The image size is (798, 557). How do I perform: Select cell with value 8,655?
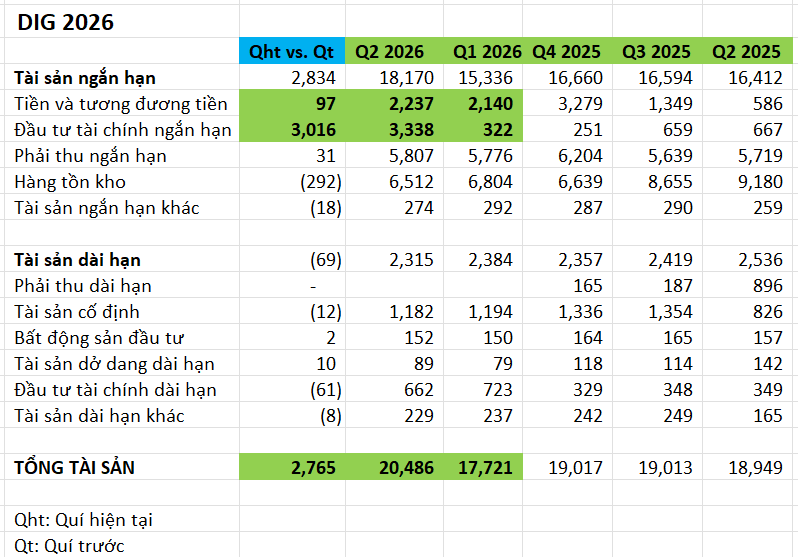[658, 181]
